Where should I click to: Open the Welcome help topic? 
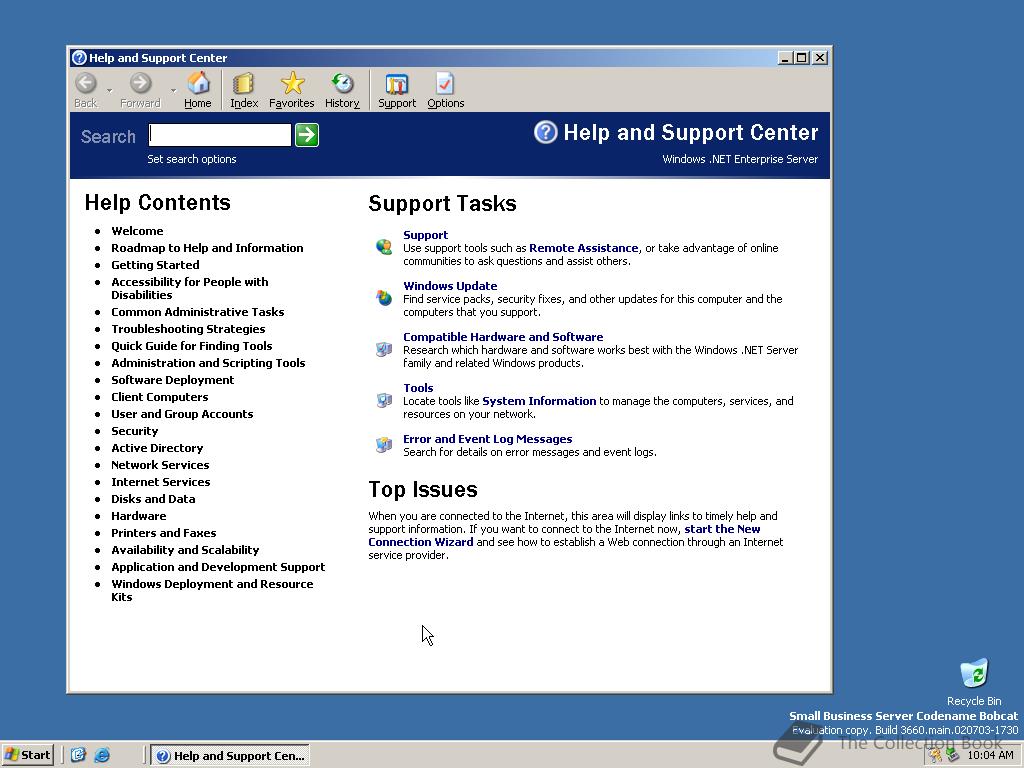137,231
